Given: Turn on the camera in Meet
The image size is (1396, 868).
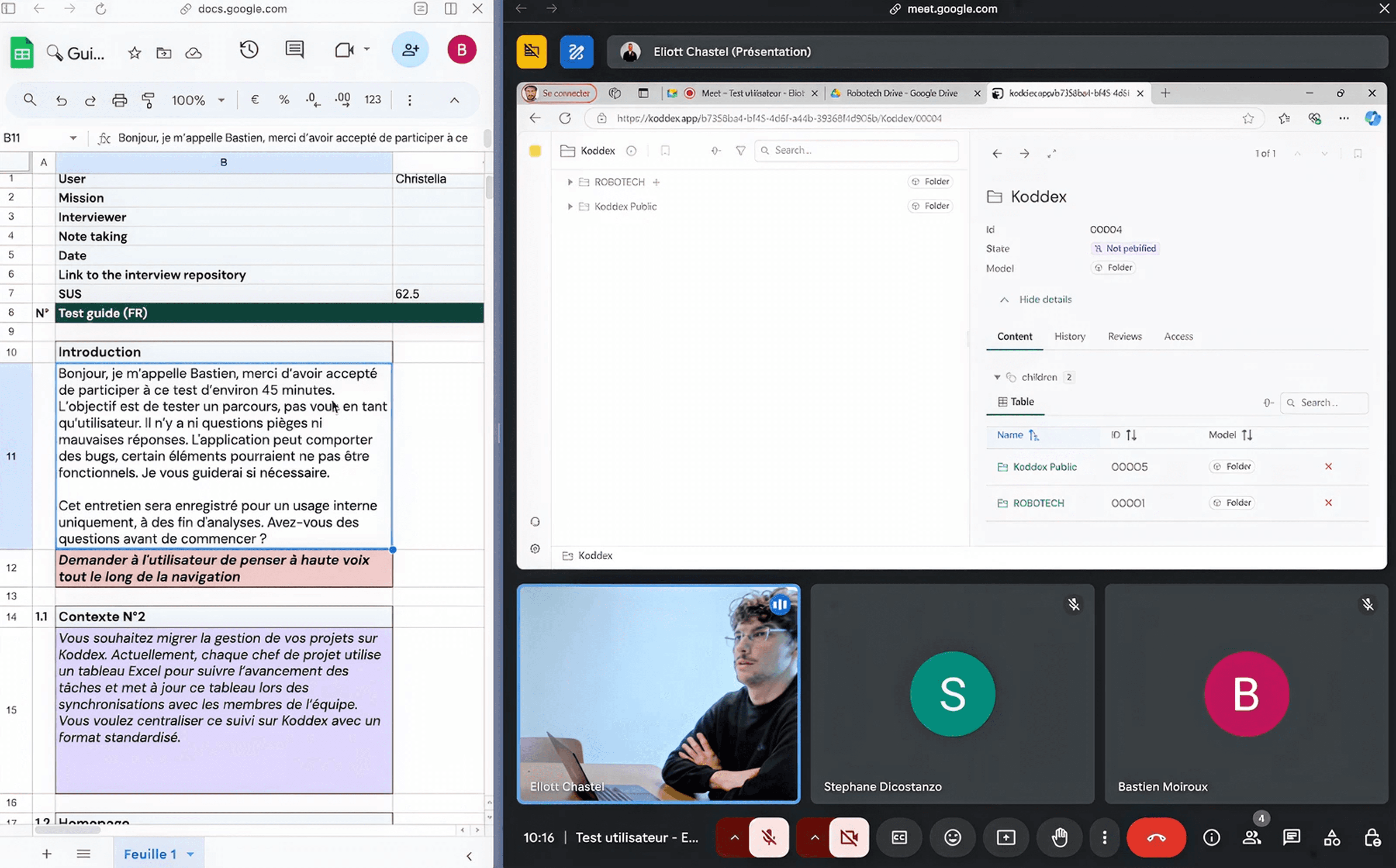Looking at the screenshot, I should 848,837.
